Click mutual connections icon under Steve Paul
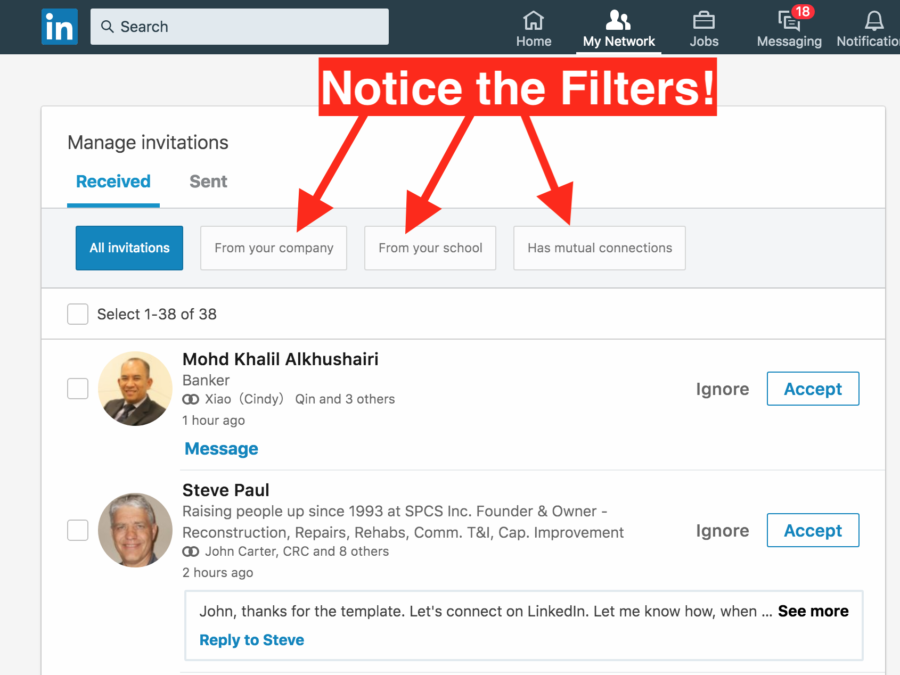 point(191,552)
